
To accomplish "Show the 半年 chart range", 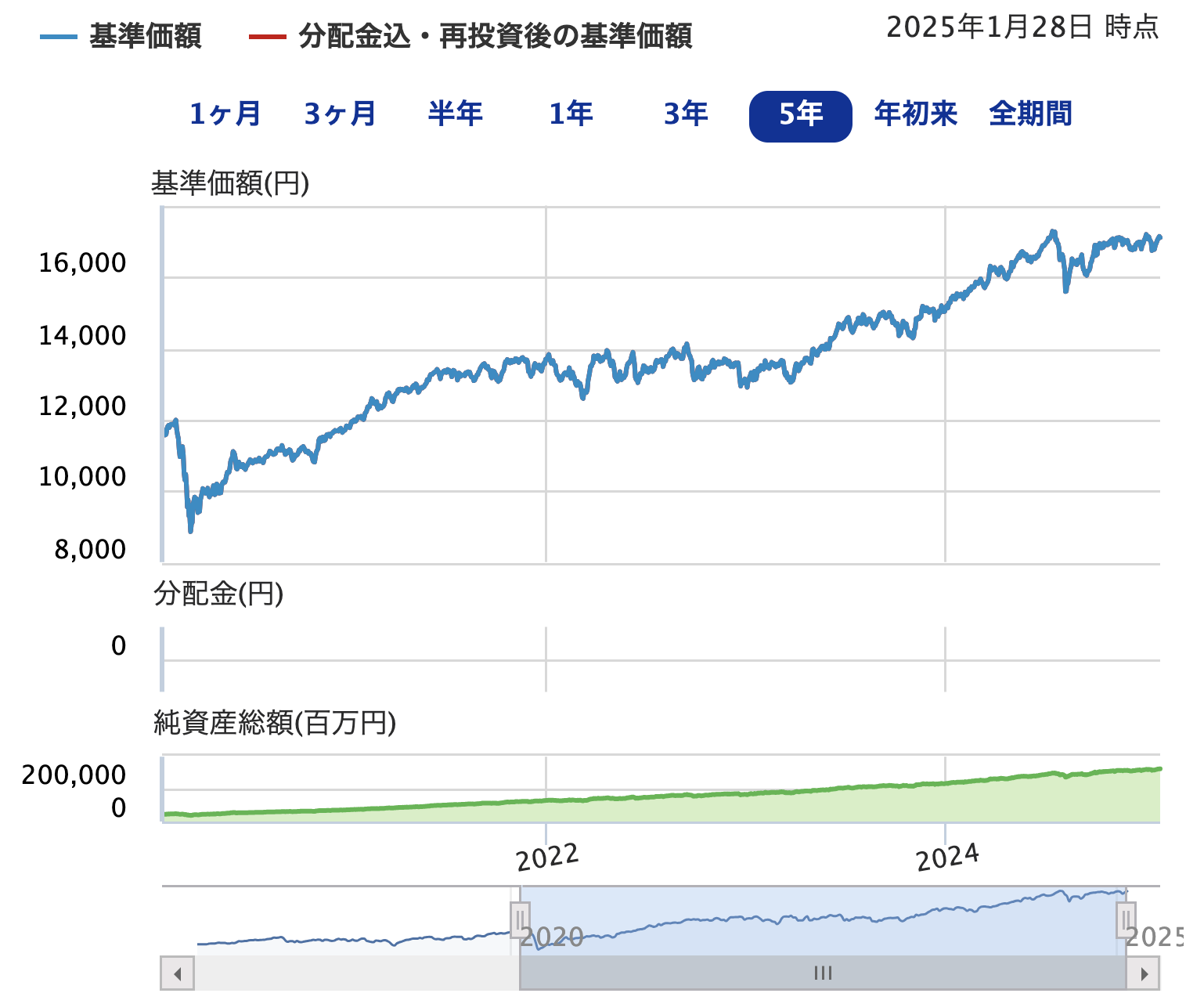I will 455,115.
